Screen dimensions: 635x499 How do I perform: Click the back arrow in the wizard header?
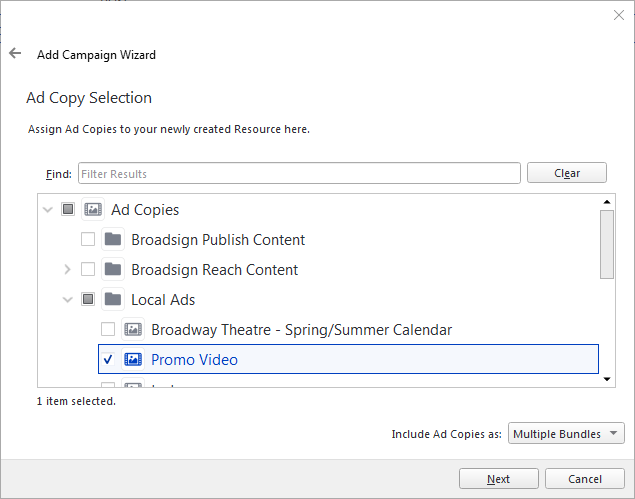pos(15,54)
